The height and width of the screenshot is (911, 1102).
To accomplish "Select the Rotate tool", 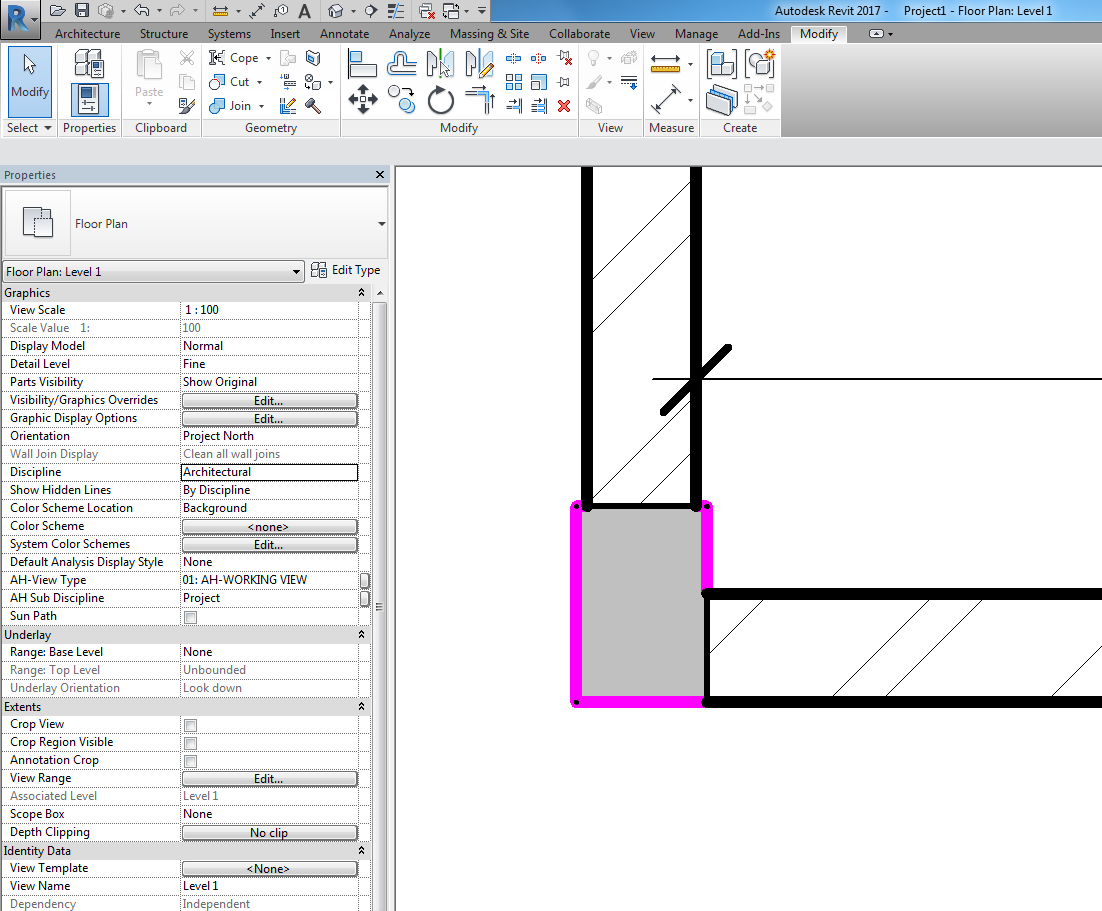I will coord(441,100).
